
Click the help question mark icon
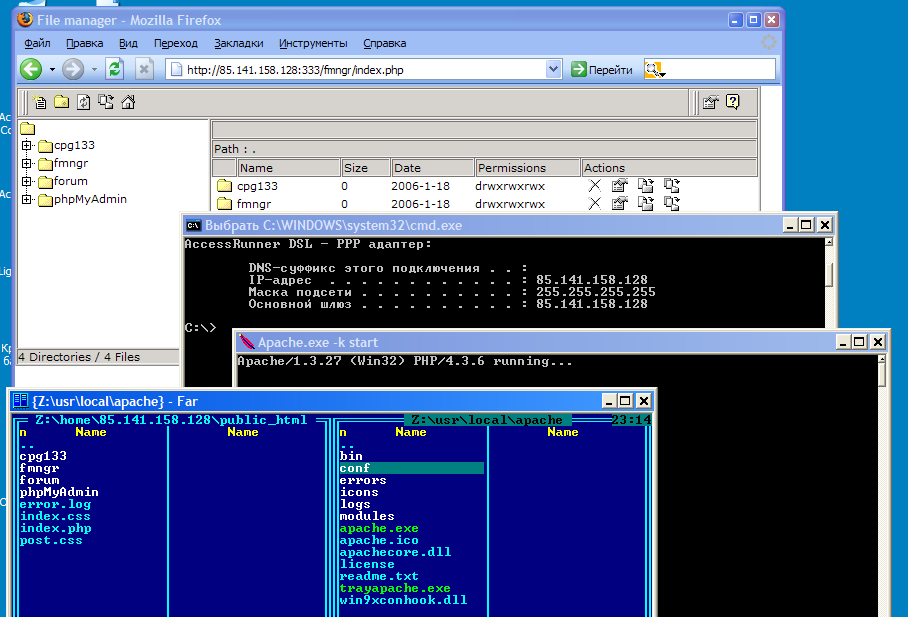click(733, 102)
